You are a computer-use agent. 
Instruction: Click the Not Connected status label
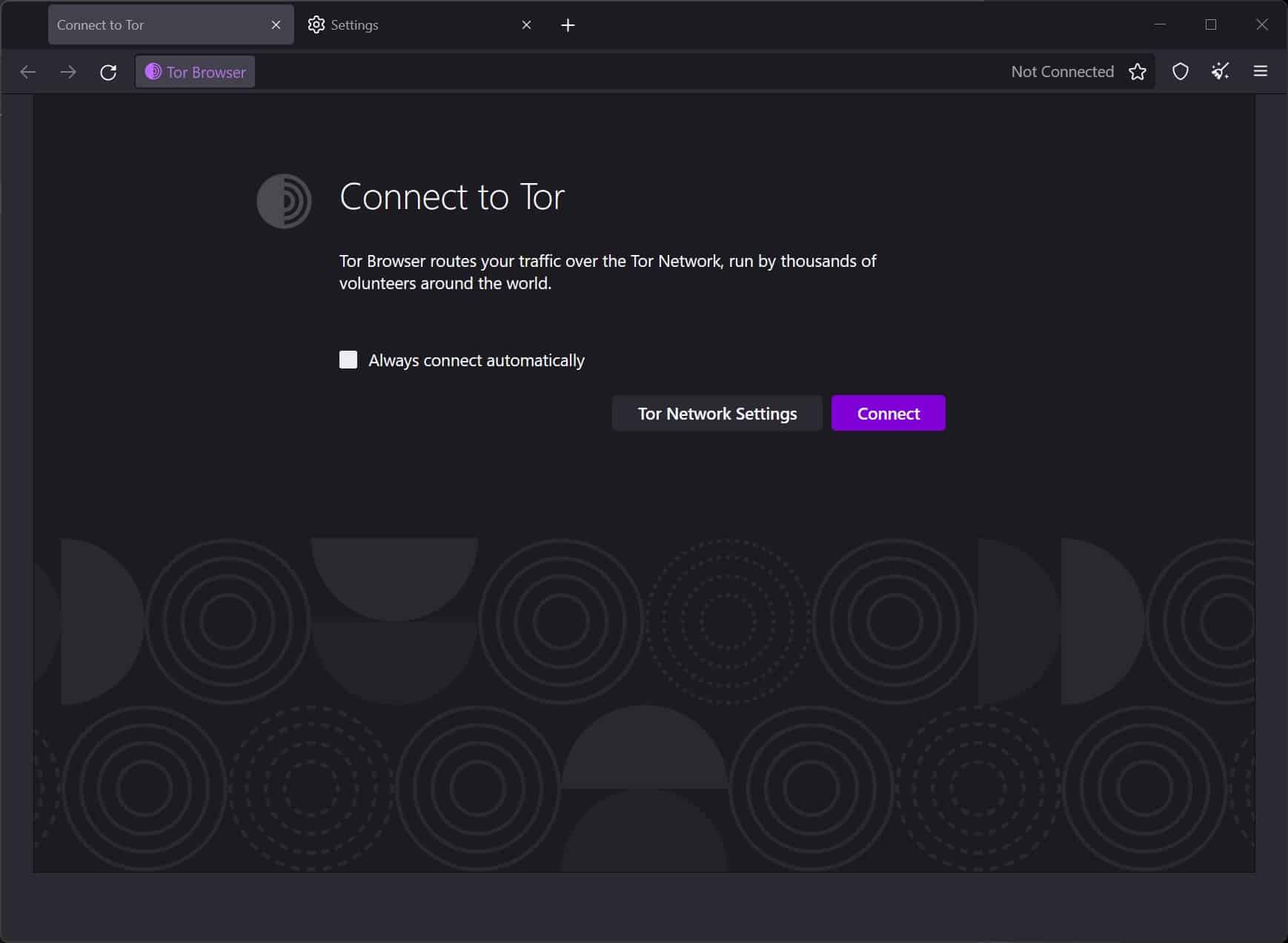coord(1062,72)
